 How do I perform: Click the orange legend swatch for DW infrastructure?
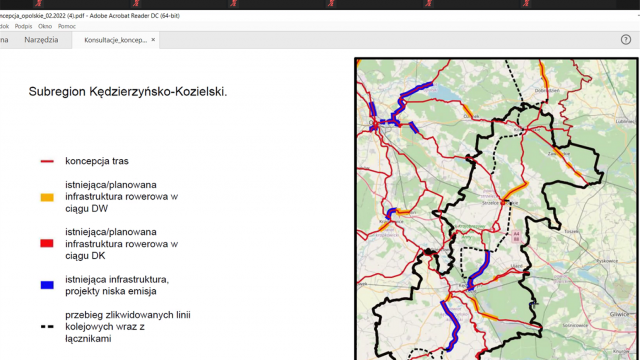click(x=47, y=198)
